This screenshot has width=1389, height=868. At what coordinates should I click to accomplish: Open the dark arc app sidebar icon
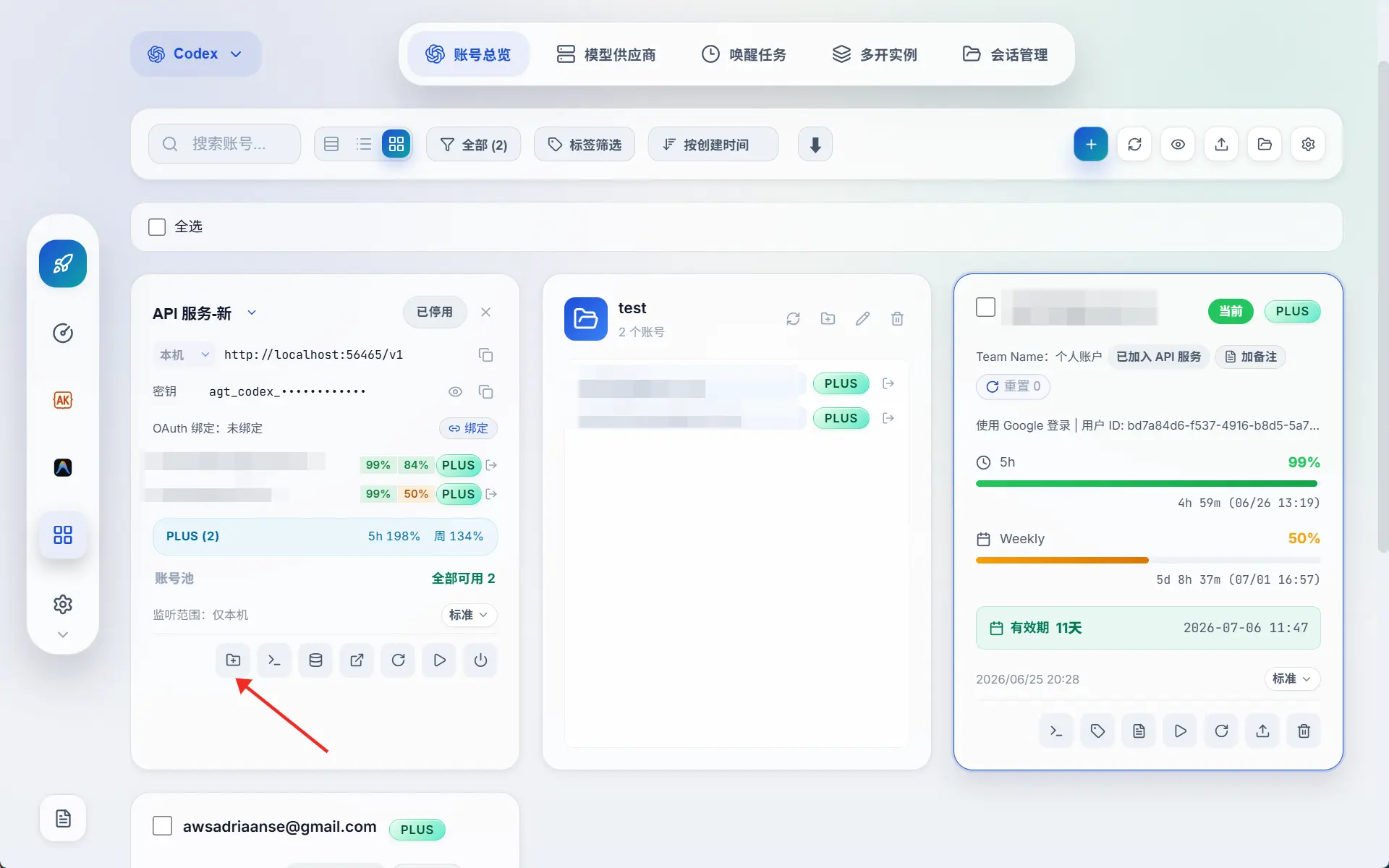(63, 467)
